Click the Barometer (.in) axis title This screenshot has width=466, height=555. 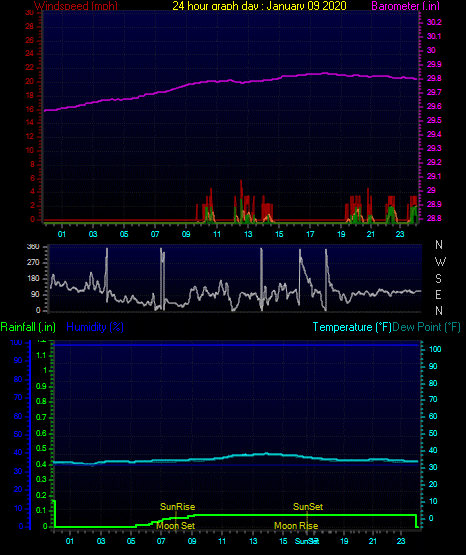[405, 6]
